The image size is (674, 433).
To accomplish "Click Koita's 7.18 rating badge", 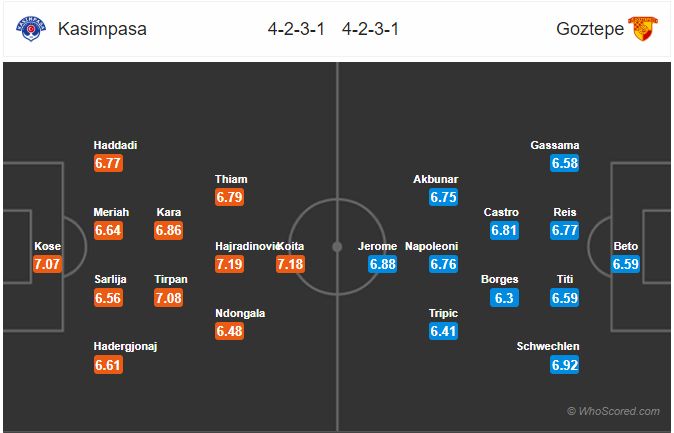I will [x=290, y=264].
